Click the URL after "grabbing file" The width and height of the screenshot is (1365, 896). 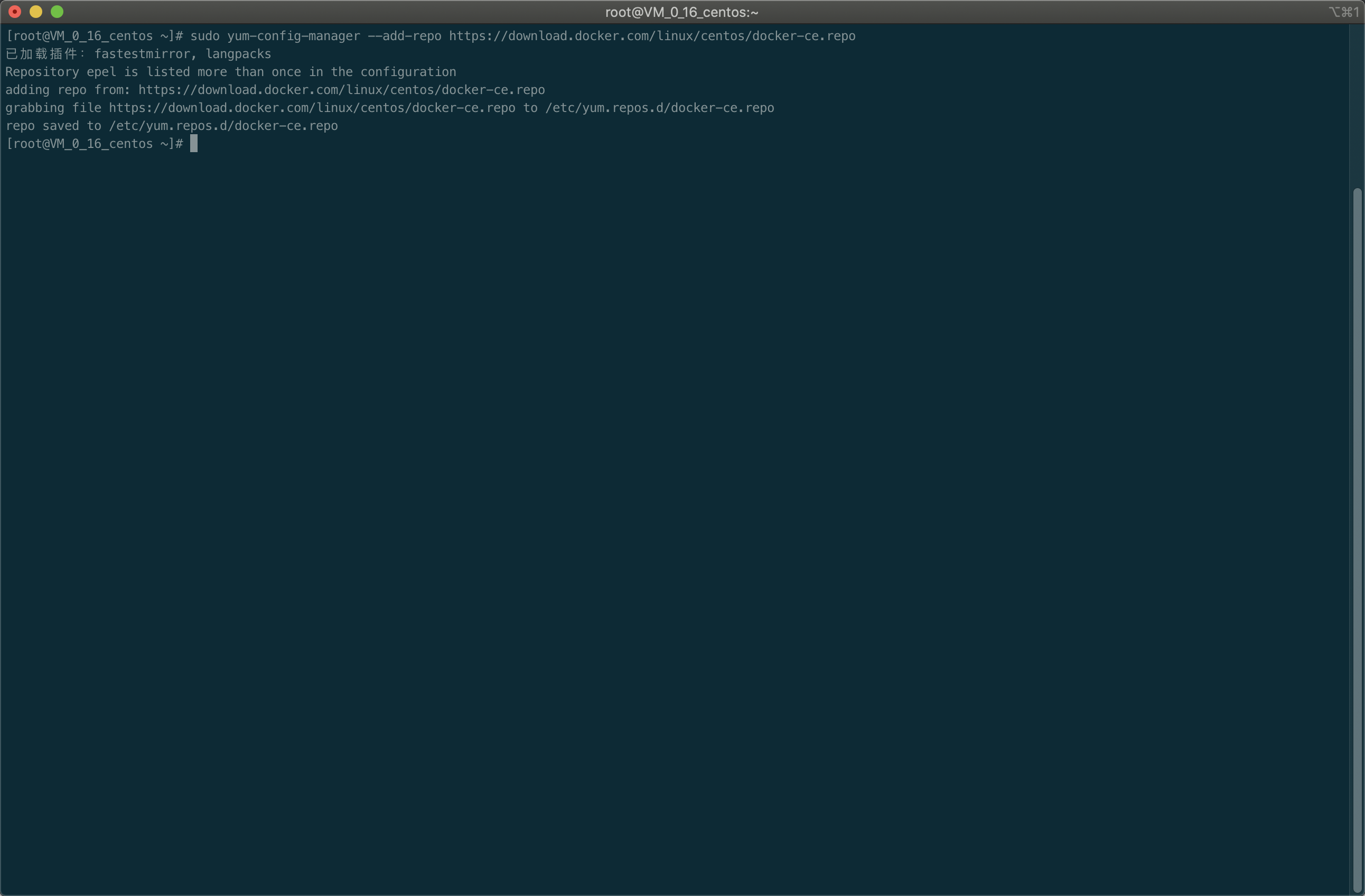point(312,108)
